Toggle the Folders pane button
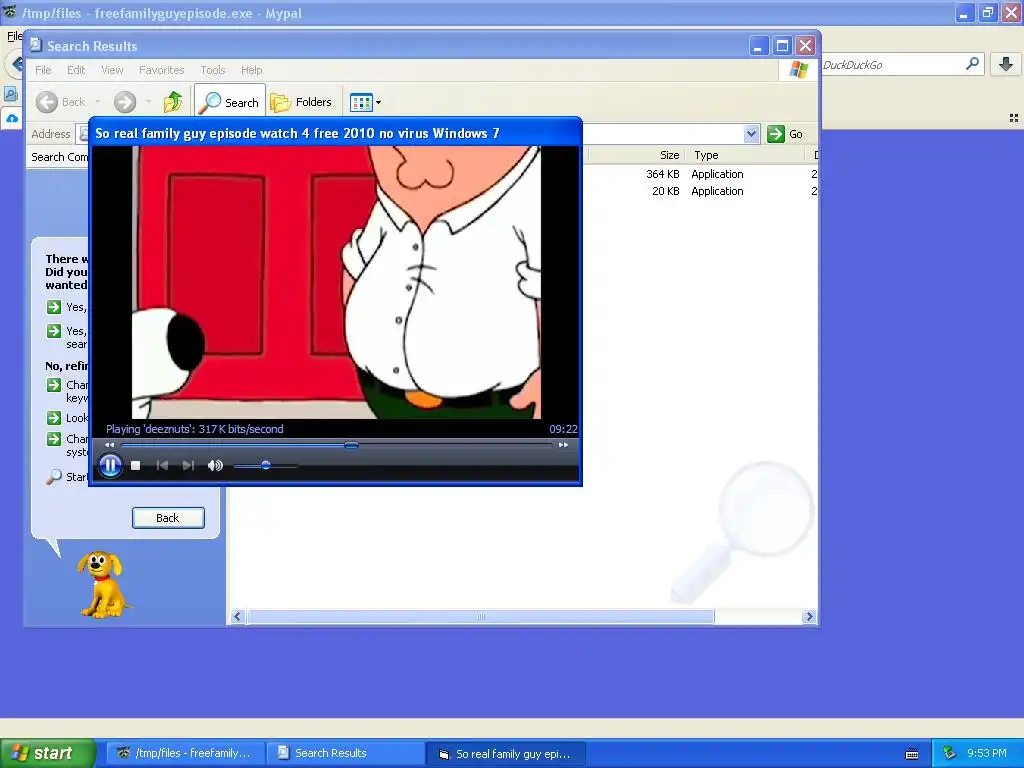This screenshot has height=768, width=1024. pyautogui.click(x=301, y=102)
